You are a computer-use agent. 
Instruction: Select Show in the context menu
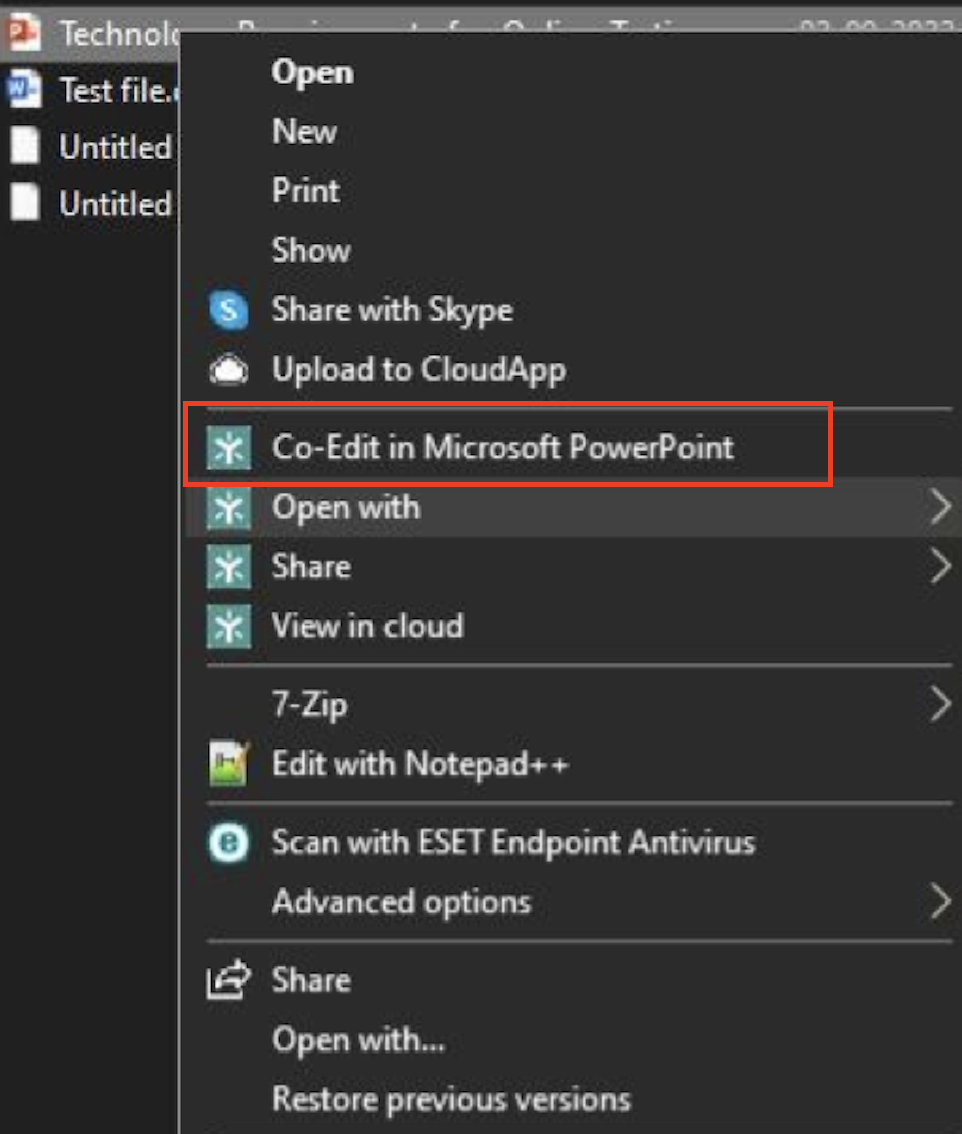[310, 250]
